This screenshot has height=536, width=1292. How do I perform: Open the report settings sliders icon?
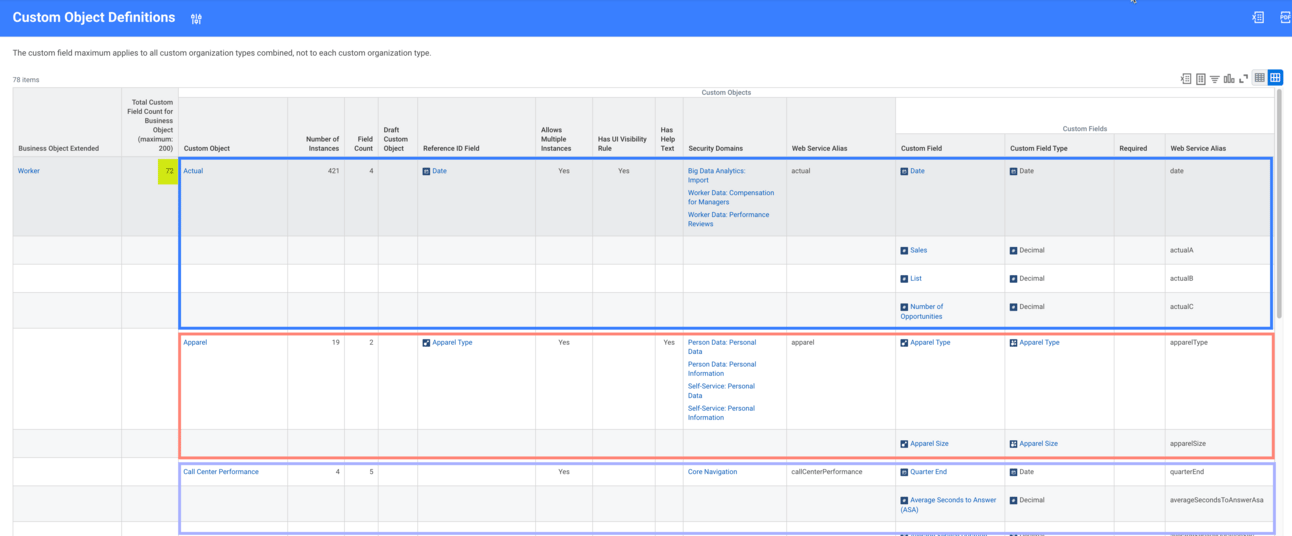pos(196,18)
